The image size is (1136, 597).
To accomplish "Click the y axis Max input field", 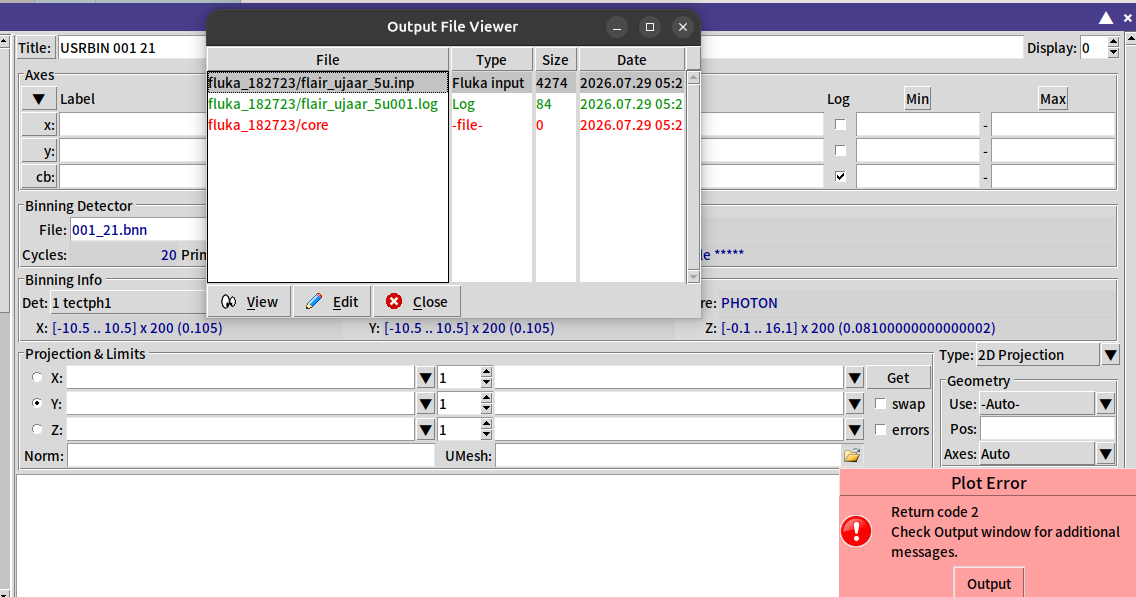I will pos(1053,151).
